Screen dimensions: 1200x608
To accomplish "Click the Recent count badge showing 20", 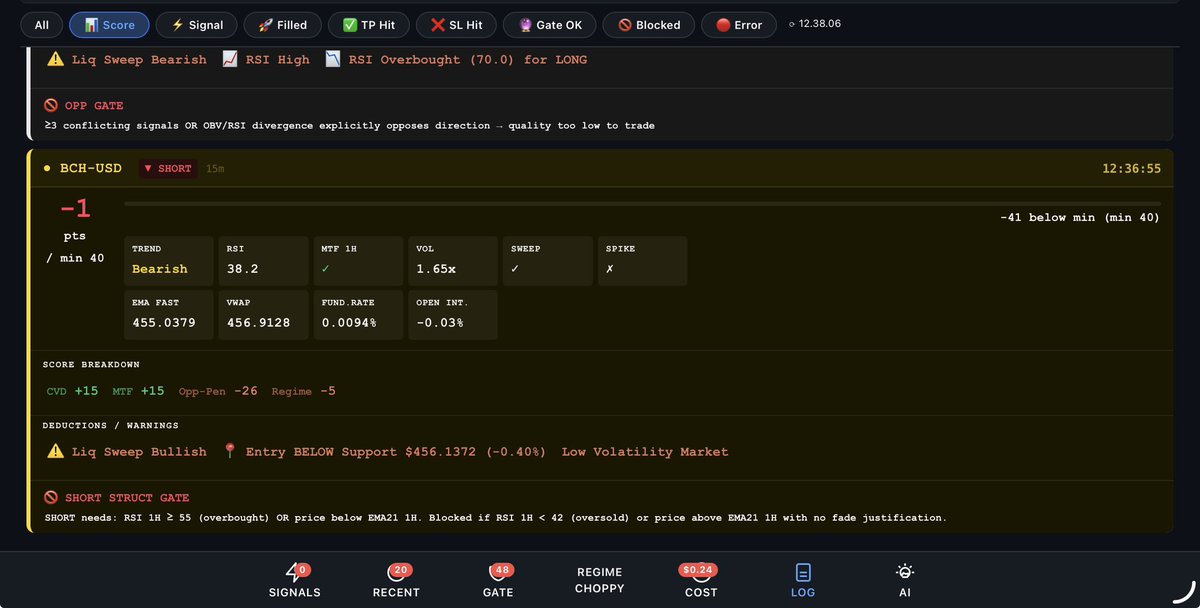I will point(402,569).
